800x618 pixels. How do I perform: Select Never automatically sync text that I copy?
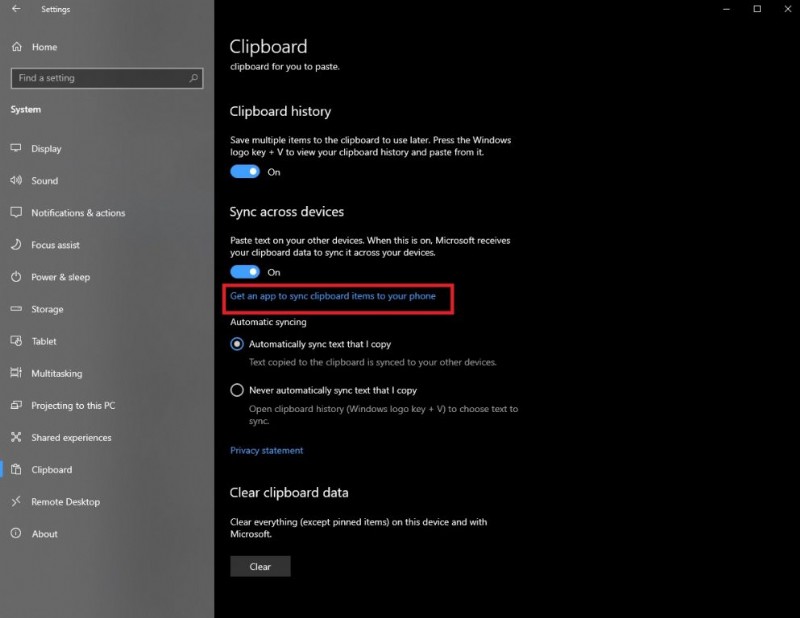point(236,390)
